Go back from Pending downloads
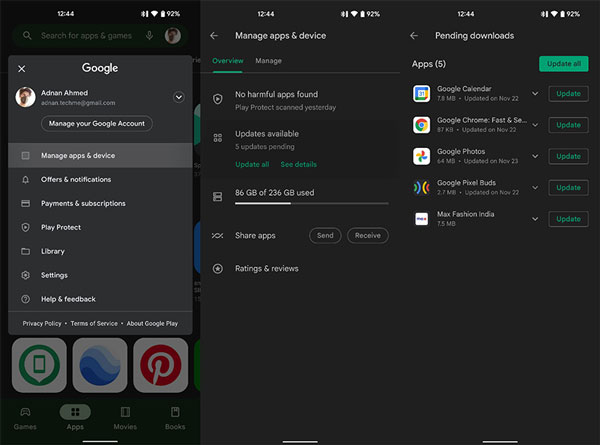The width and height of the screenshot is (600, 445). 414,36
